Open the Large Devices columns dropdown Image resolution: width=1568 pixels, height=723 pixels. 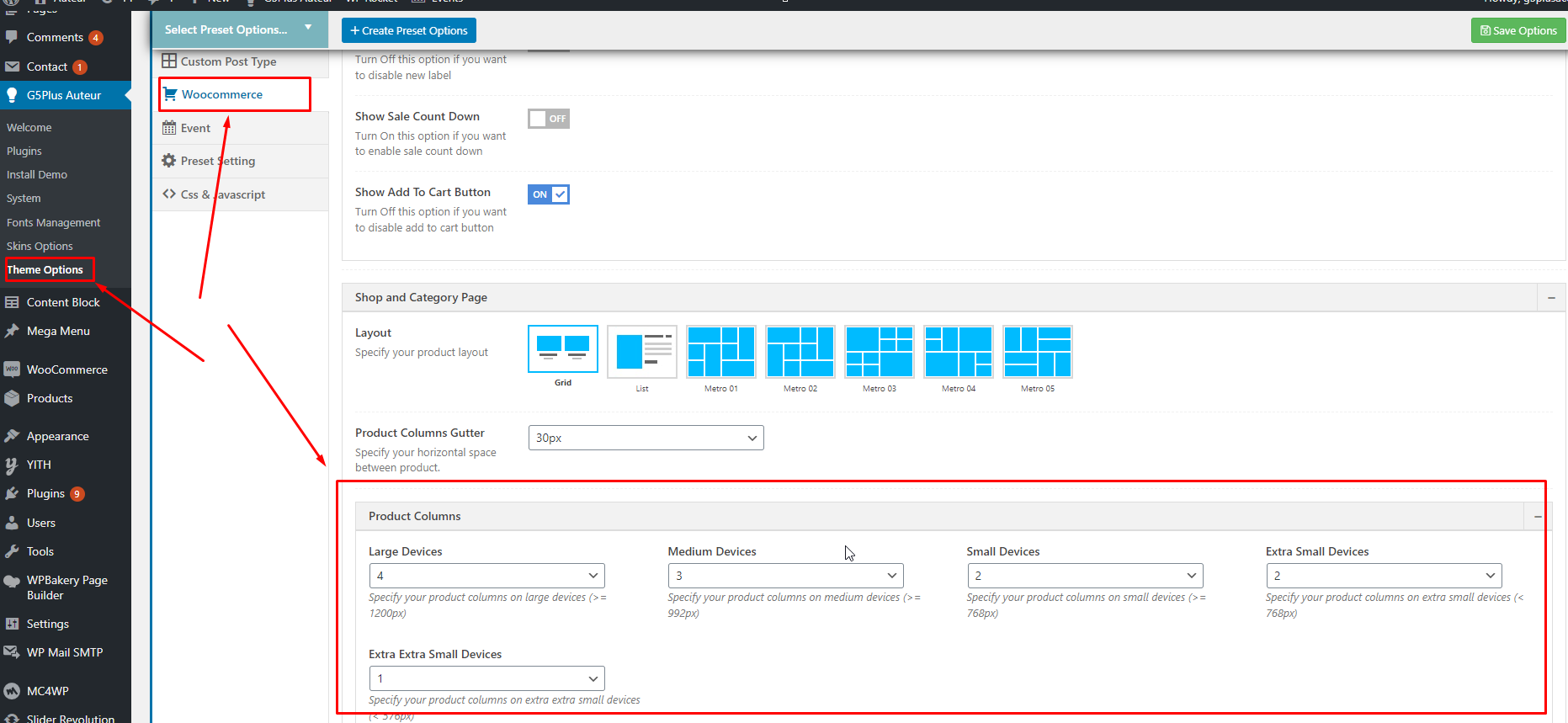487,576
